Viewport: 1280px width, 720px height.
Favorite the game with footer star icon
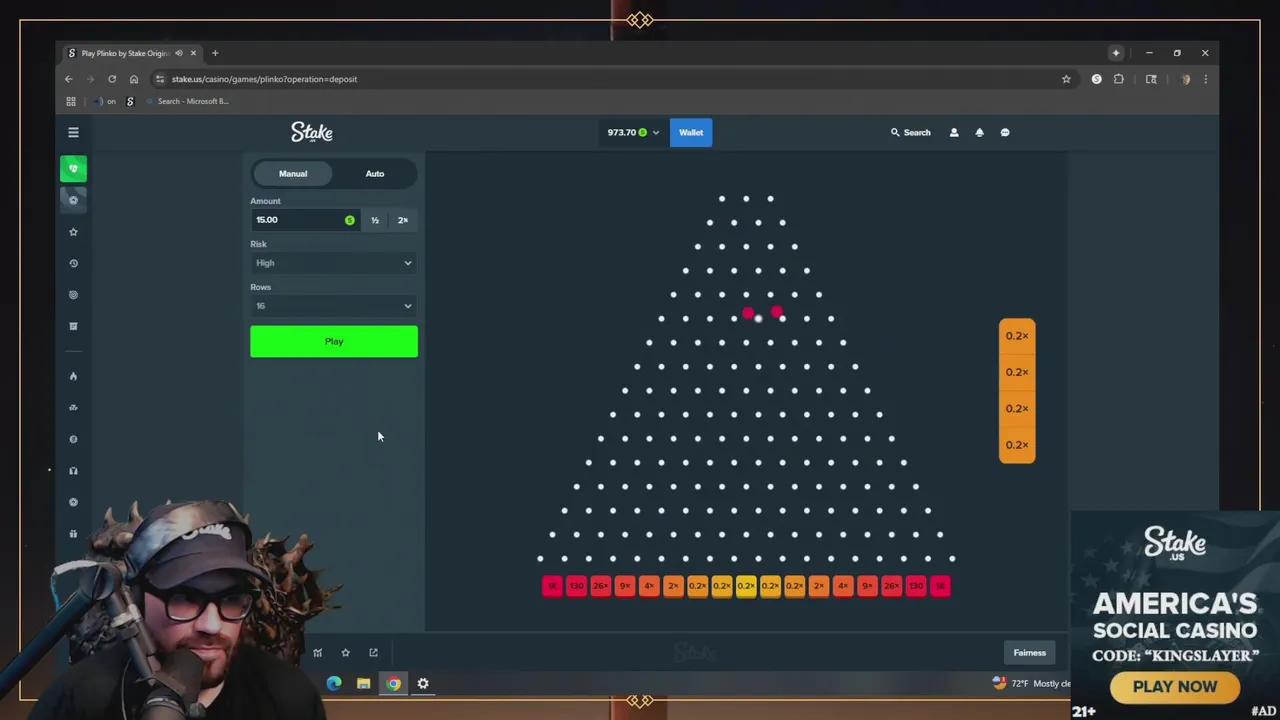pyautogui.click(x=346, y=653)
